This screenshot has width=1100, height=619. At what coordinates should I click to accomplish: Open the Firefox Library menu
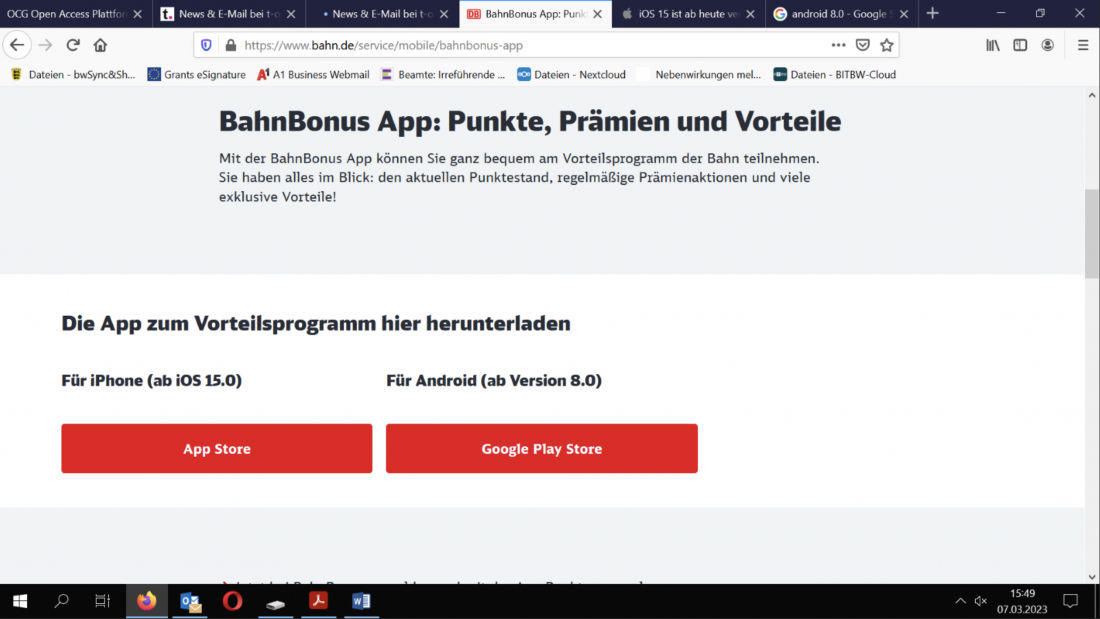tap(991, 45)
